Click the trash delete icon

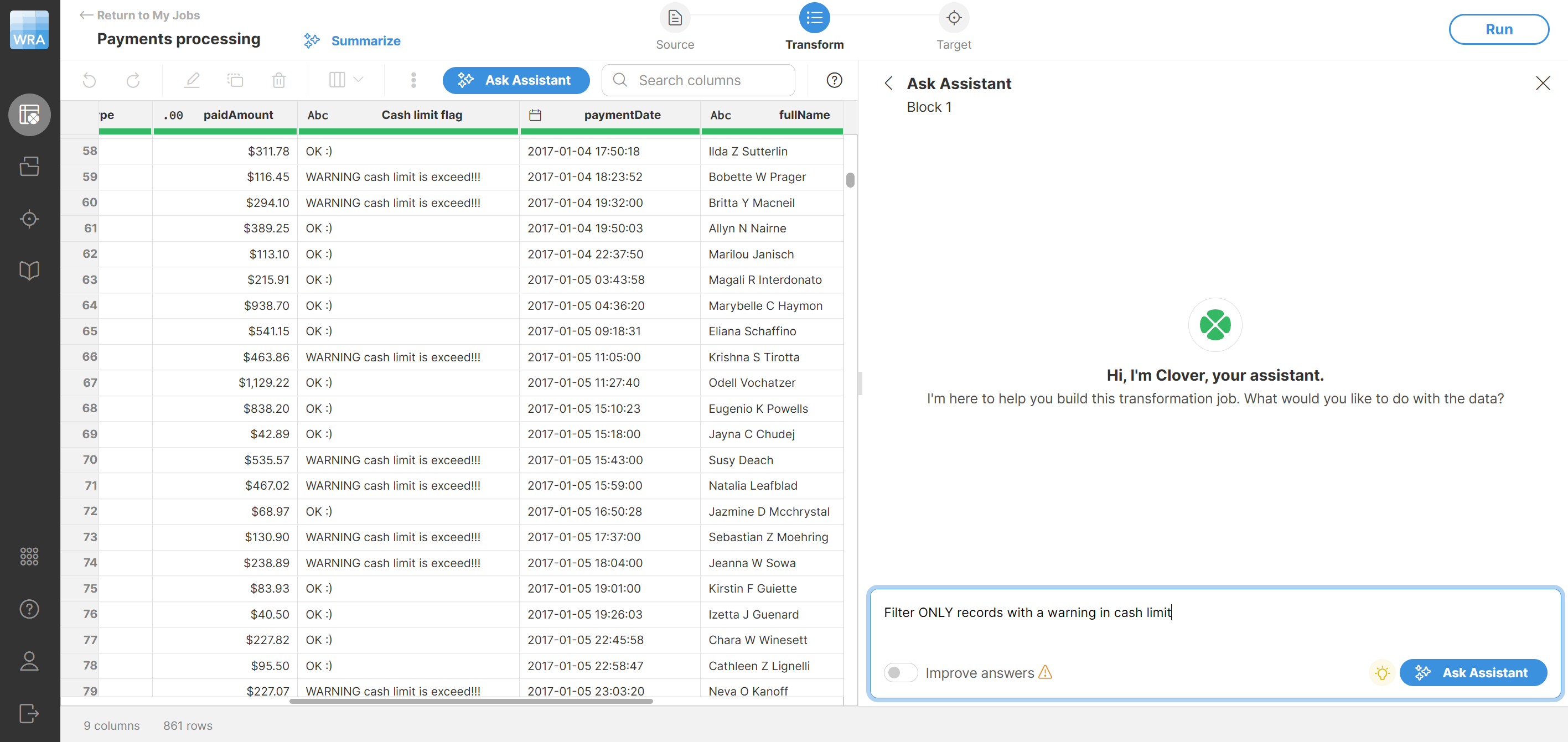coord(279,80)
